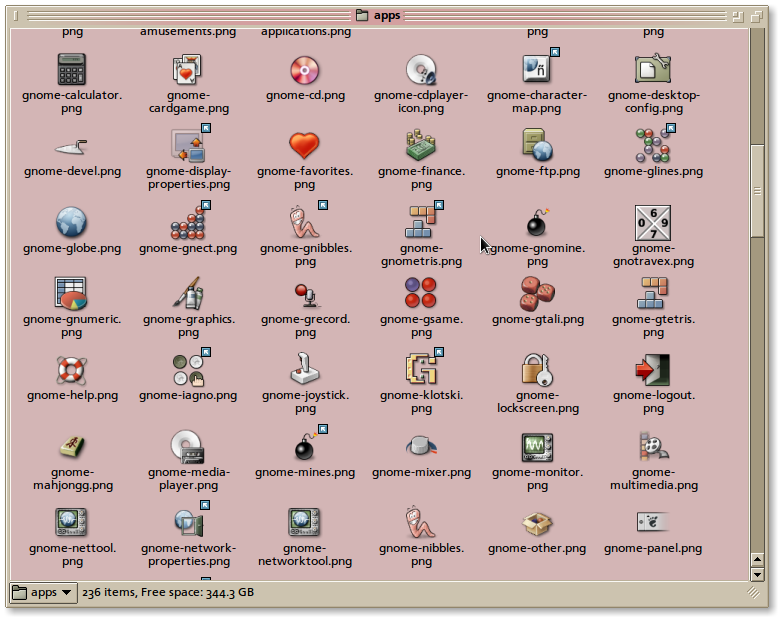Click the gnome-cardgame.png playing cards icon

pyautogui.click(x=187, y=69)
